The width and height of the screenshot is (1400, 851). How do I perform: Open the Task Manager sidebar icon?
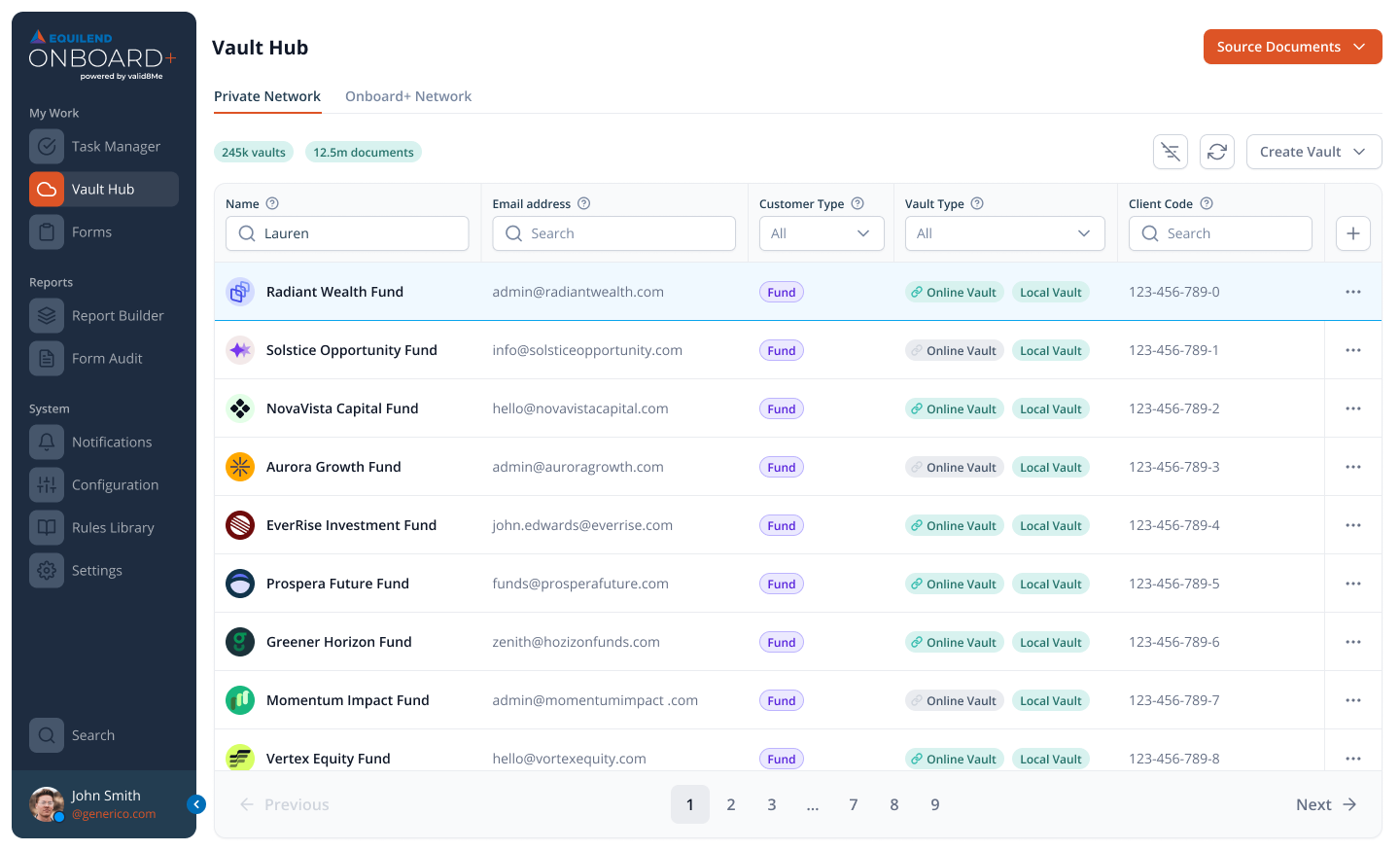pyautogui.click(x=47, y=147)
